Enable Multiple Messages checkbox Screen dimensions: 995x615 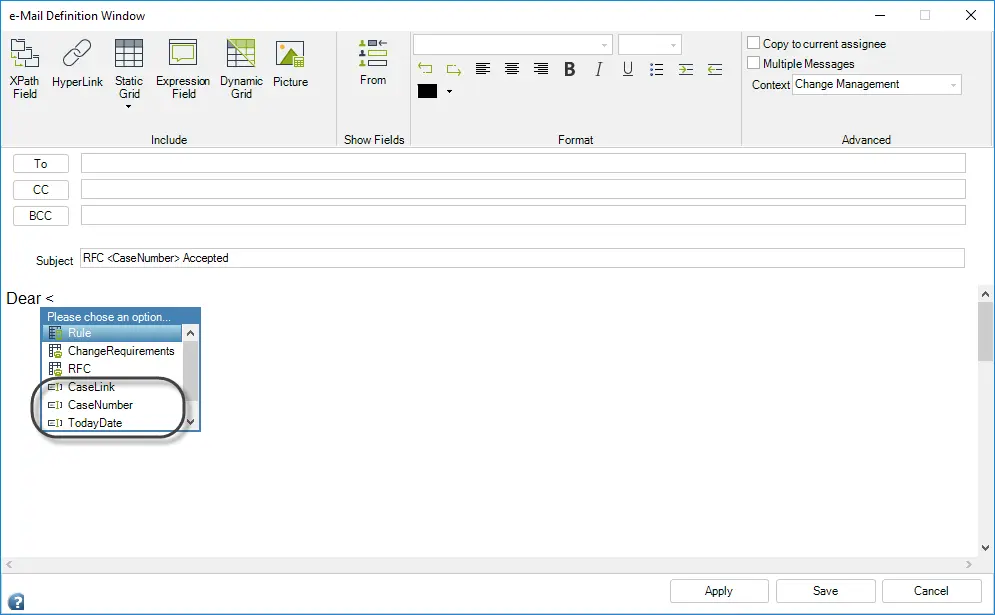[x=753, y=63]
